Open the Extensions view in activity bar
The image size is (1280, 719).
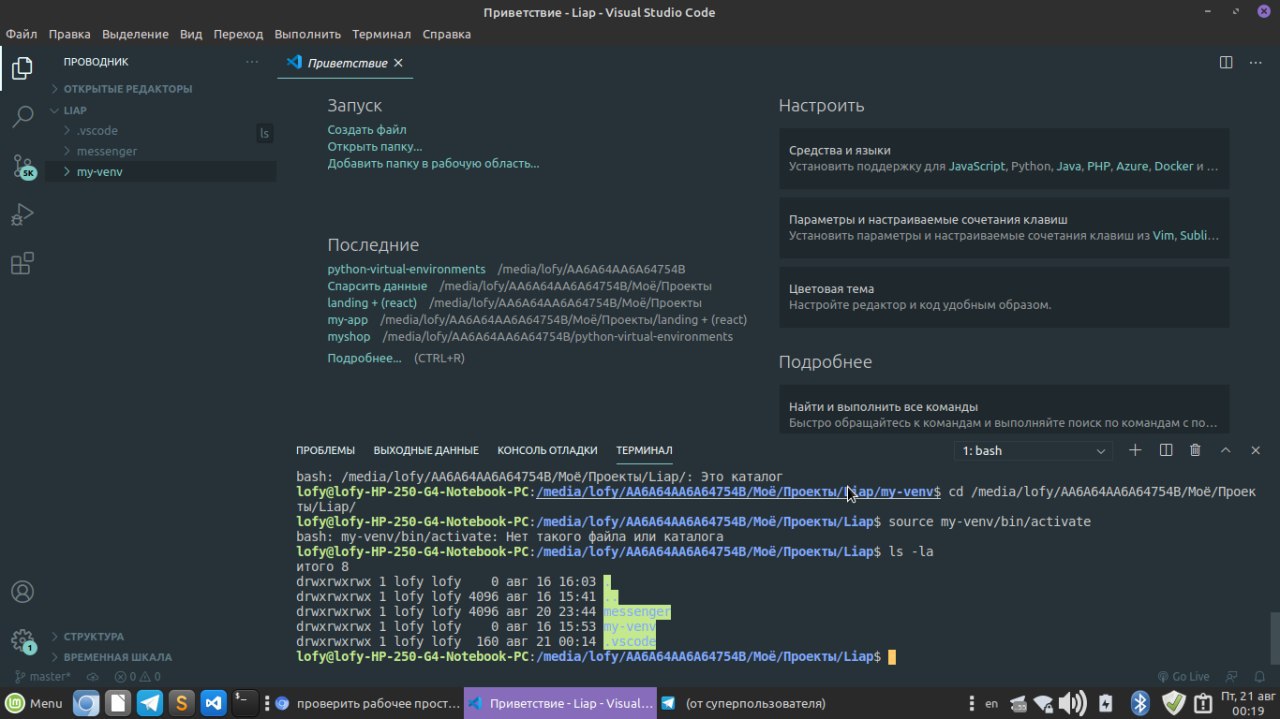[x=22, y=263]
